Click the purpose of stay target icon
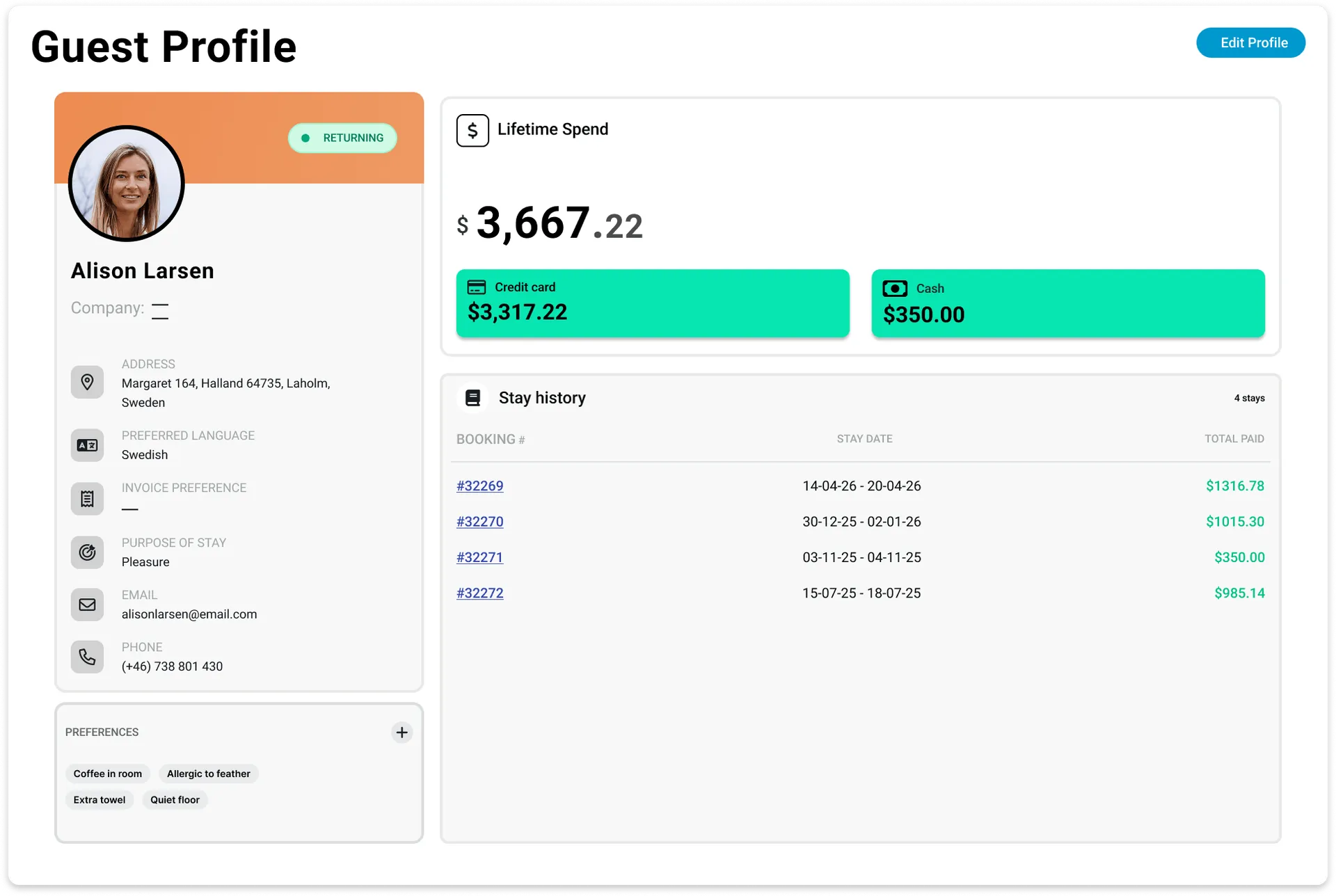 pyautogui.click(x=87, y=552)
